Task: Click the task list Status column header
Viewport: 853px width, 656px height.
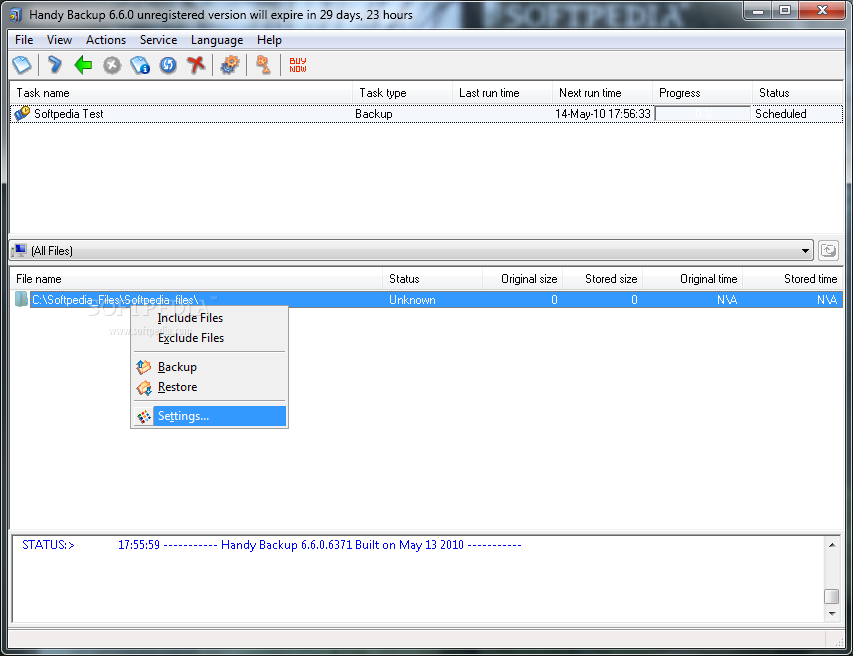Action: coord(798,93)
